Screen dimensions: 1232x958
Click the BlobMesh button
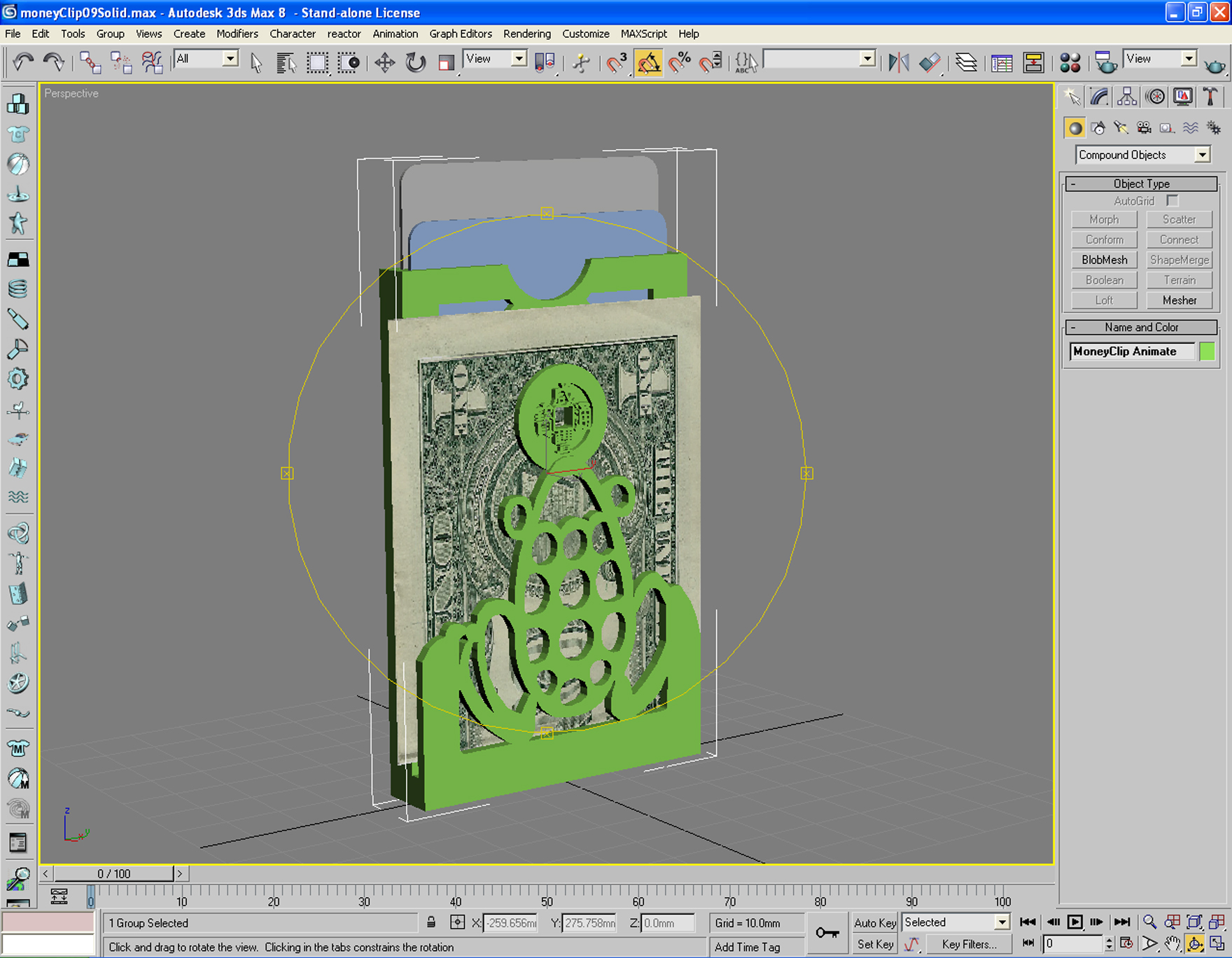1104,260
